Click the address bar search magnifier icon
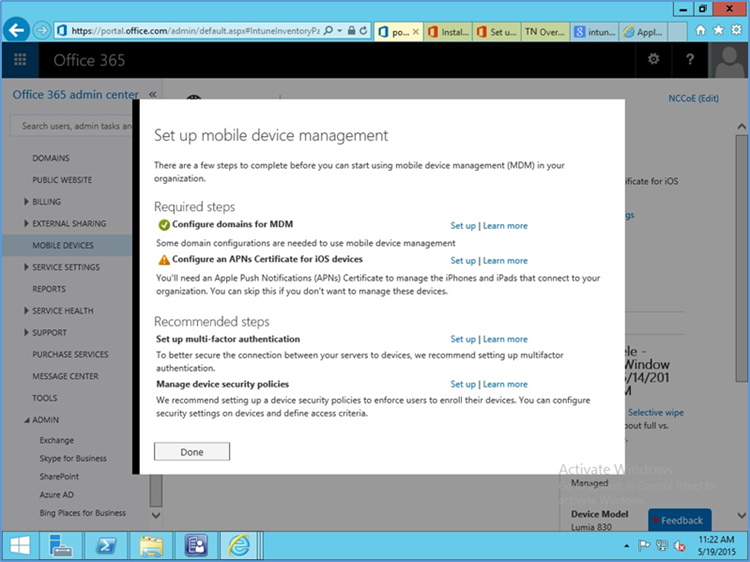 [x=328, y=31]
